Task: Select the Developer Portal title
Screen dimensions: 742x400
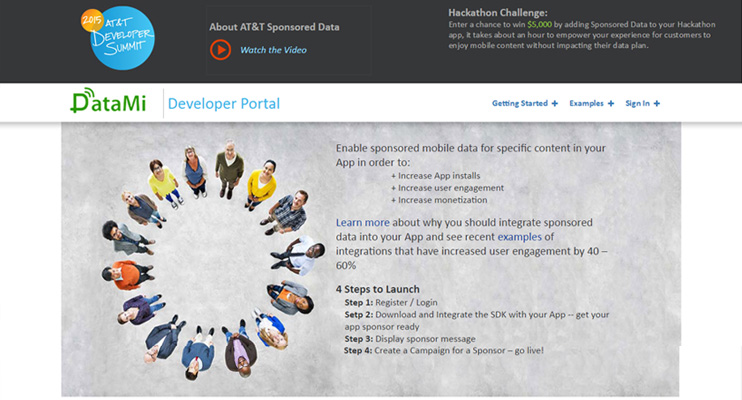Action: pyautogui.click(x=223, y=104)
